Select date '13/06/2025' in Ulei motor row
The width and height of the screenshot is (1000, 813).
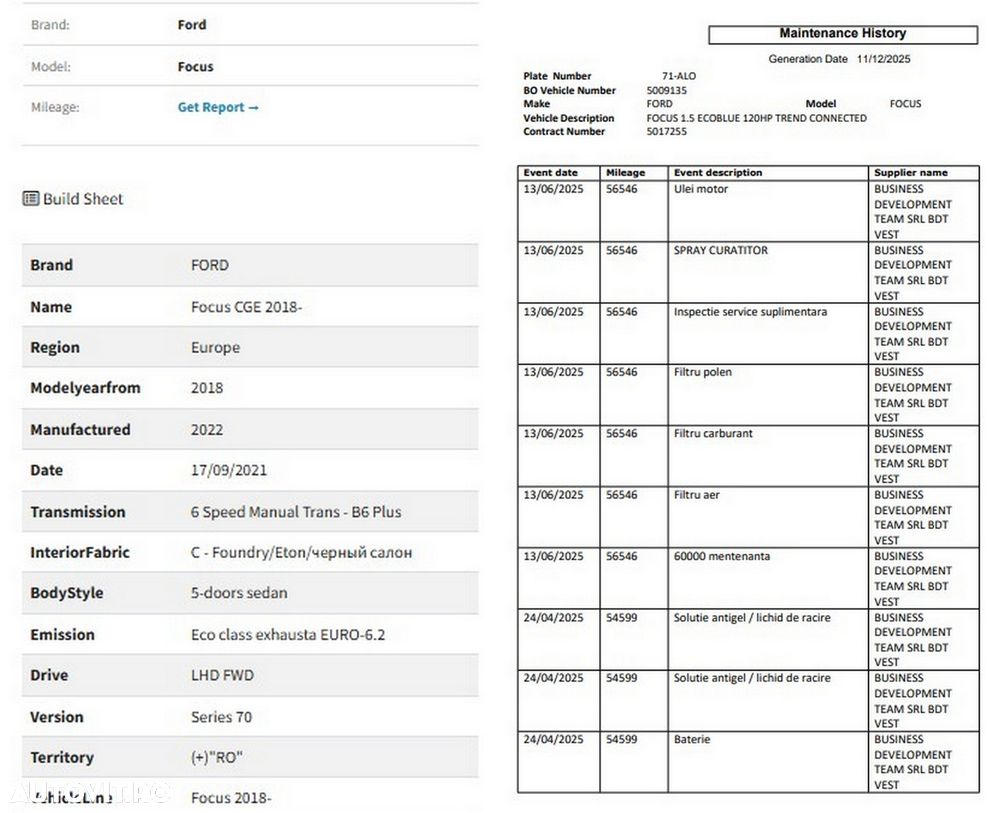click(x=553, y=189)
